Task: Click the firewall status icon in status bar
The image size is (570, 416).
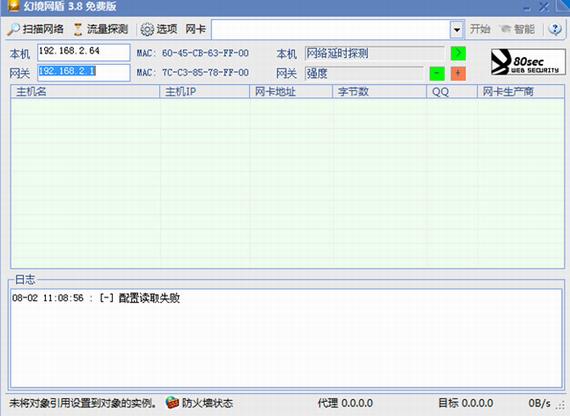Action: tap(172, 403)
